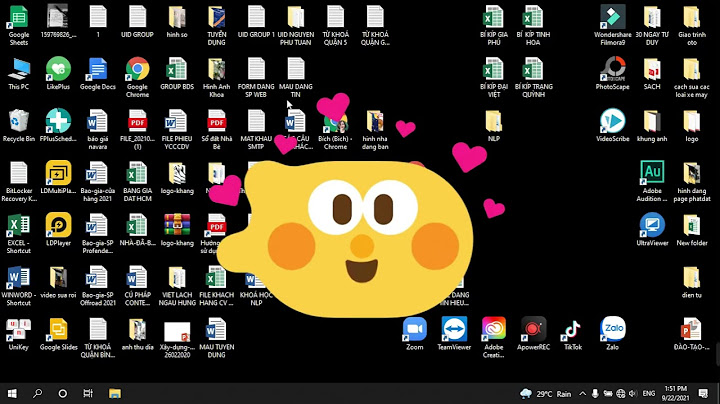Image resolution: width=720 pixels, height=404 pixels.
Task: Open the ĐÀO-TẠO PowerPoint file
Action: click(692, 334)
